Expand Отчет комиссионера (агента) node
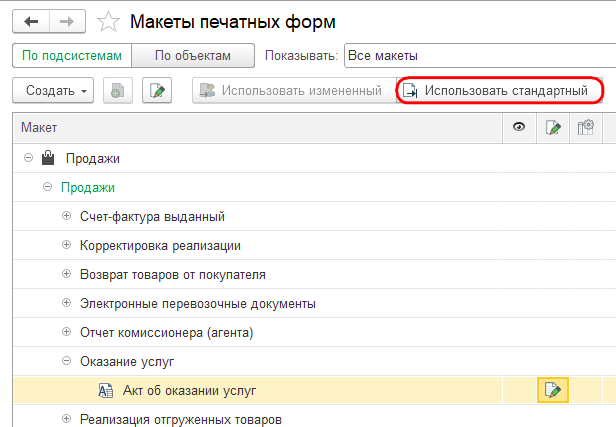 (66, 332)
